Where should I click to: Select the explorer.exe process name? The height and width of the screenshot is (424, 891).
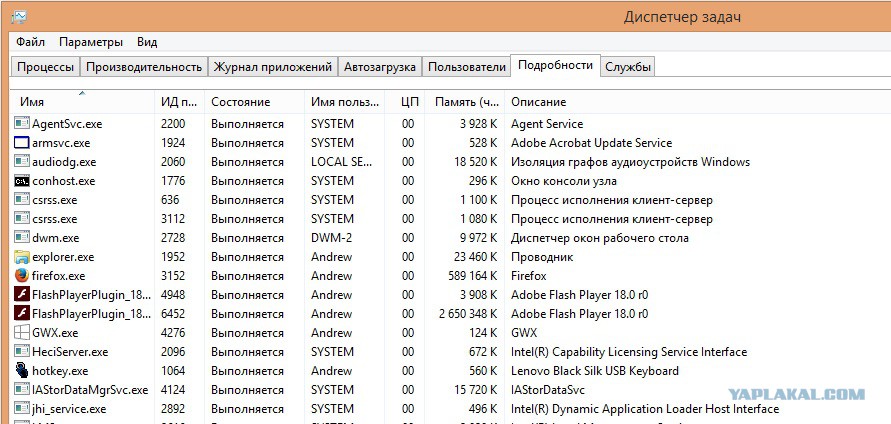[63, 257]
